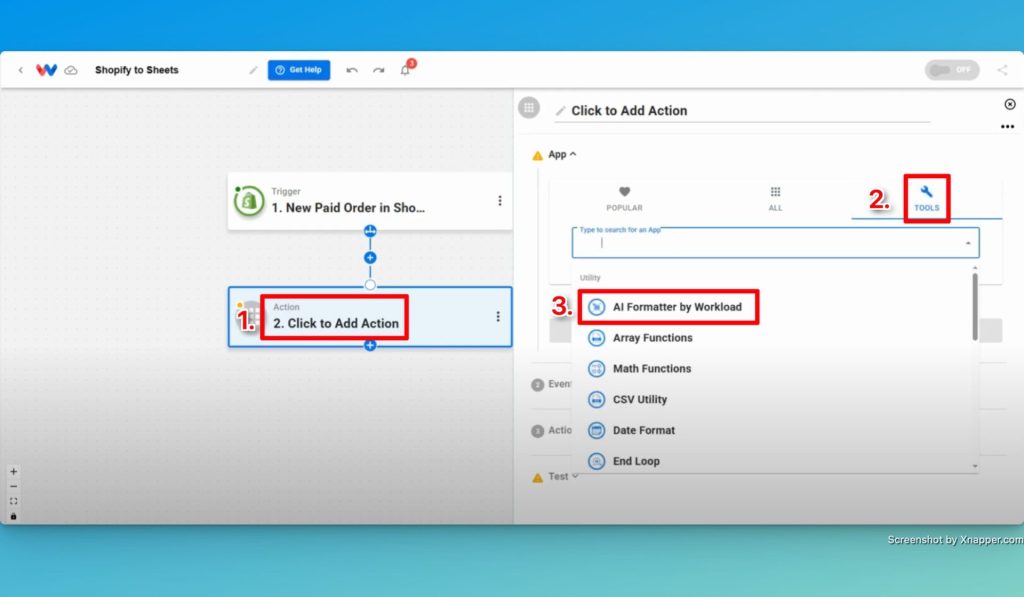Collapse the app dropdown arrow
Screen dimensions: 1024x597
click(968, 243)
